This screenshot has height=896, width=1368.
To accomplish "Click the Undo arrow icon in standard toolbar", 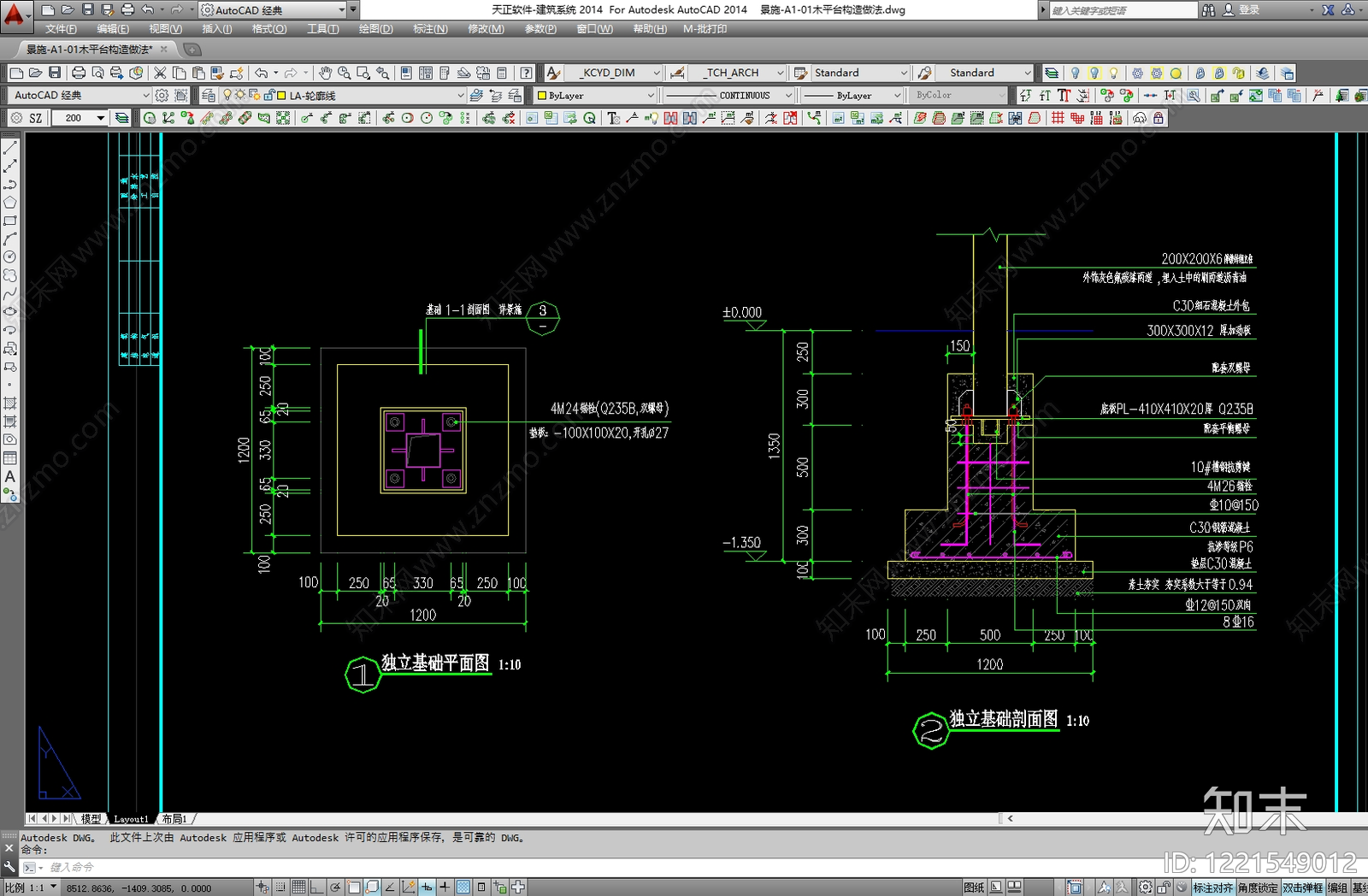I will (262, 73).
